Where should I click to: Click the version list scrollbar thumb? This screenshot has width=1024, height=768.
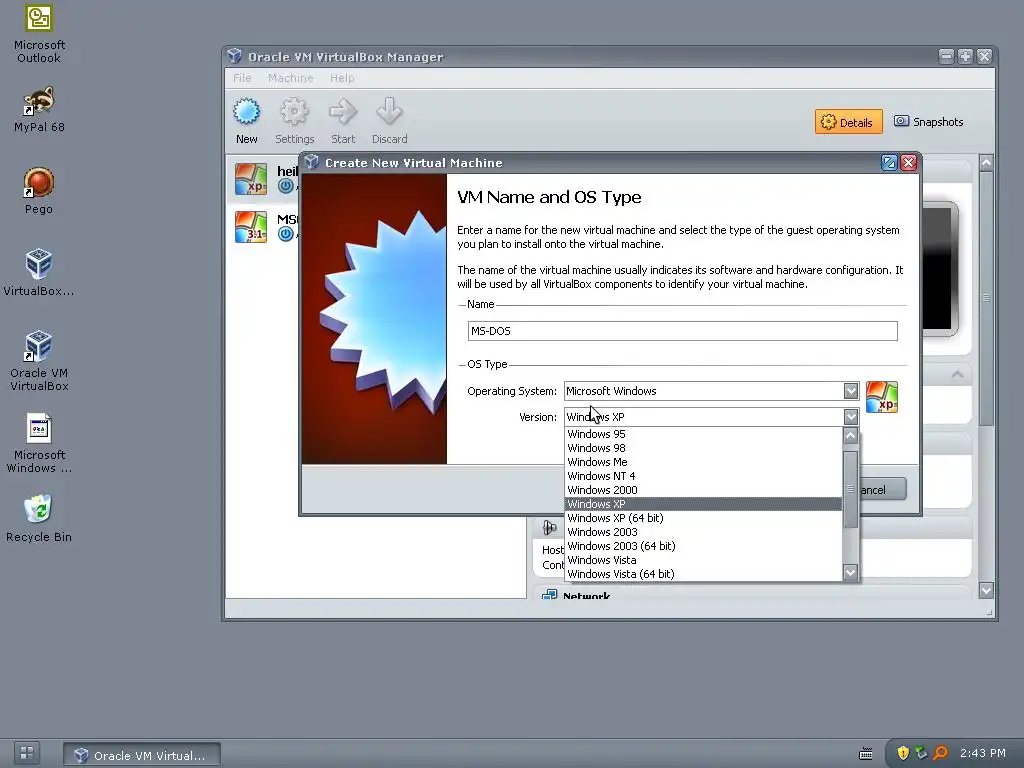coord(850,489)
